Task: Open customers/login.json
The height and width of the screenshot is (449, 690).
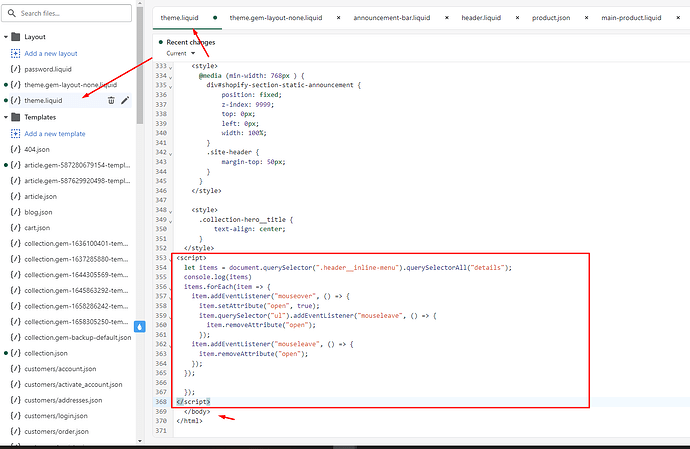Action: pos(56,416)
